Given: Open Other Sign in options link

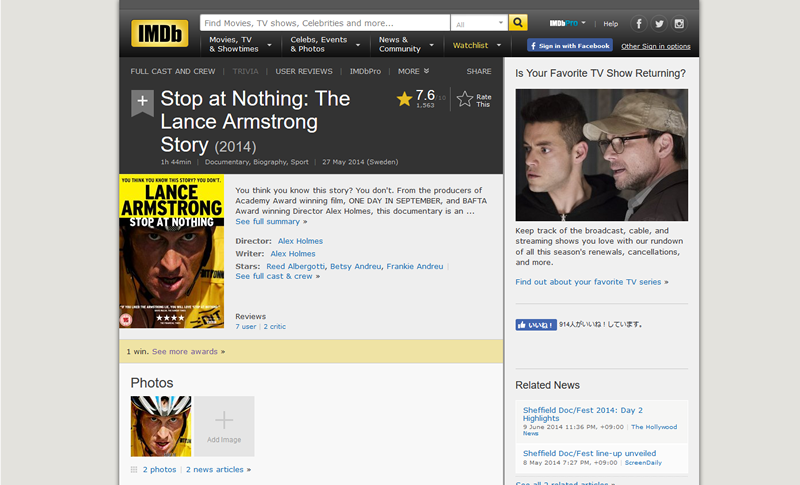Looking at the screenshot, I should point(656,46).
